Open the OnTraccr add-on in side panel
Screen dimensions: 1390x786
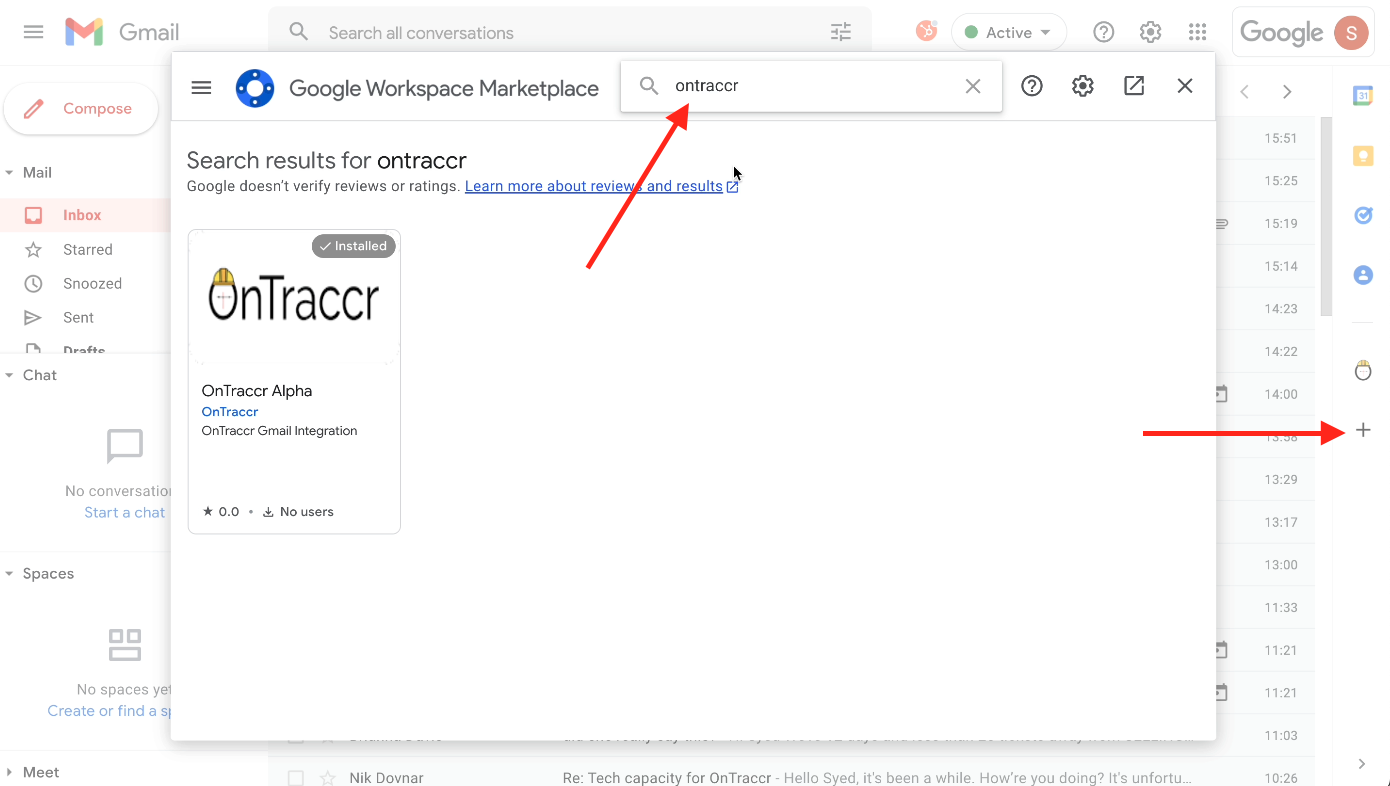coord(1363,371)
